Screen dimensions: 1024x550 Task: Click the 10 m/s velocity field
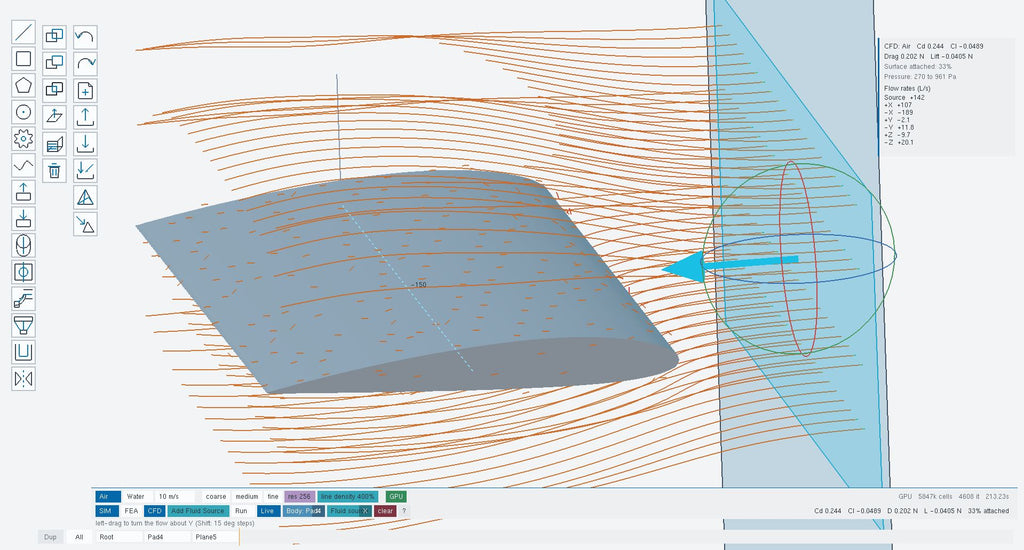174,496
